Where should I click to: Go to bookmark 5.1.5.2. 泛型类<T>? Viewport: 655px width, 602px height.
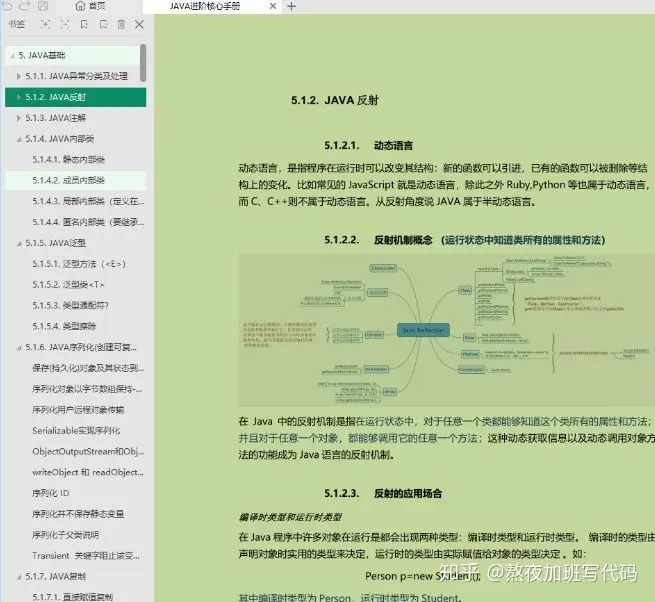pos(68,285)
